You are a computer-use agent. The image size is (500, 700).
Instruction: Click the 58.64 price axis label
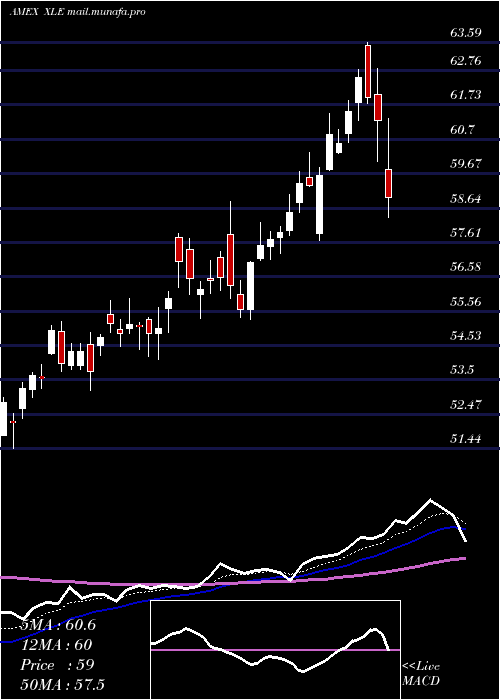pos(466,198)
